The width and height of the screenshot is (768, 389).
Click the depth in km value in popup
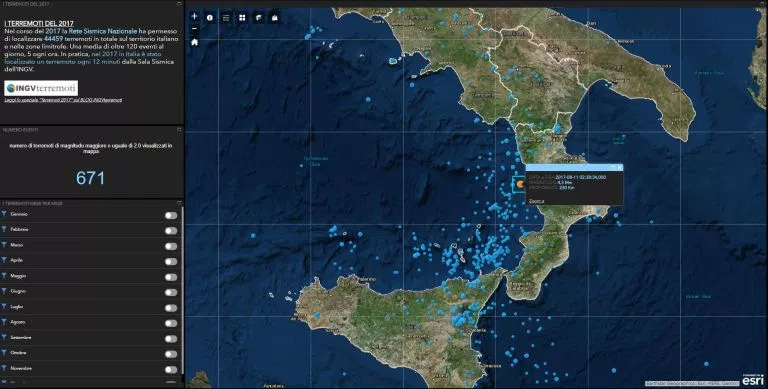566,188
